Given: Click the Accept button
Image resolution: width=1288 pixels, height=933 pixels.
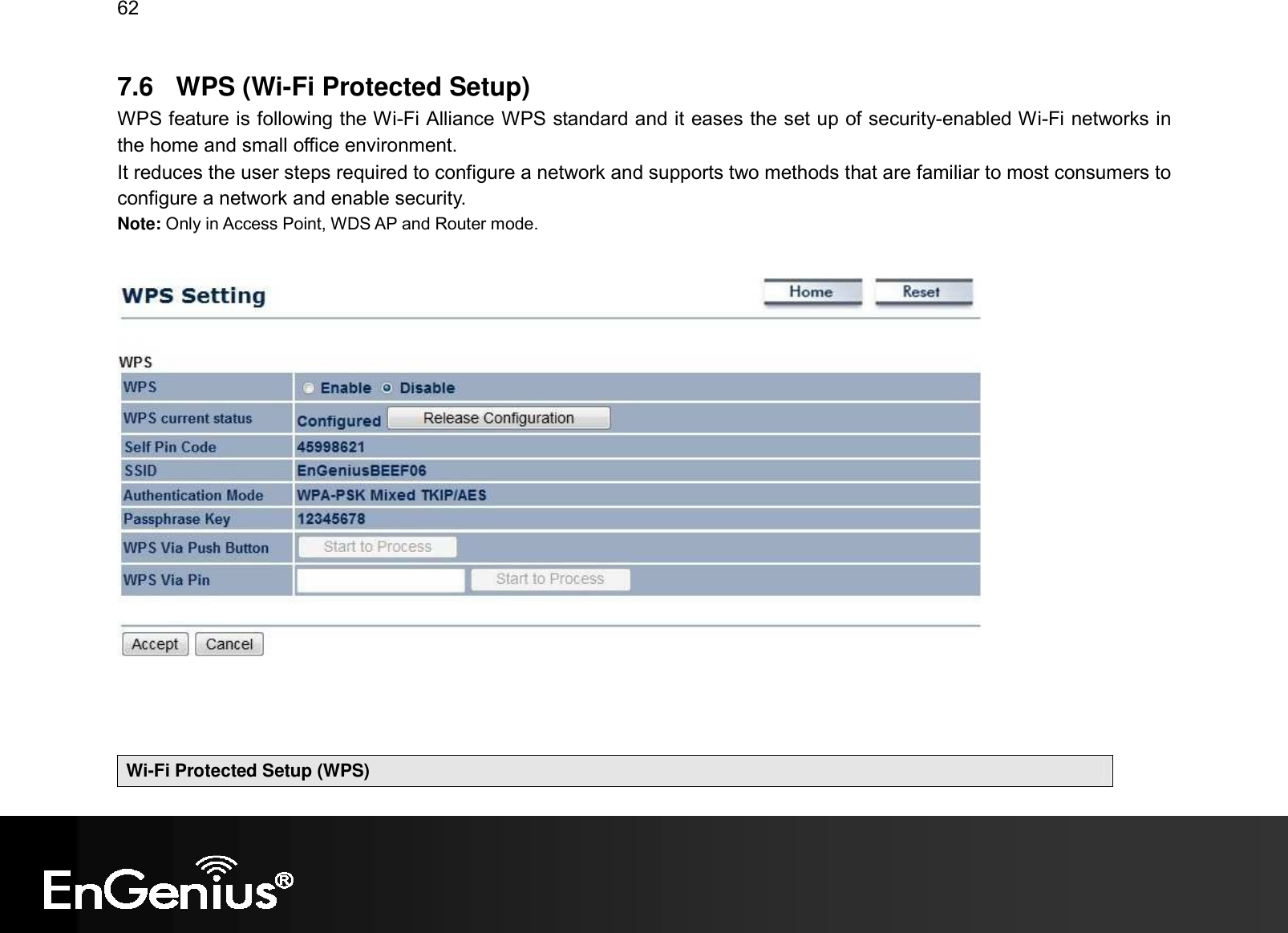Looking at the screenshot, I should pyautogui.click(x=156, y=644).
